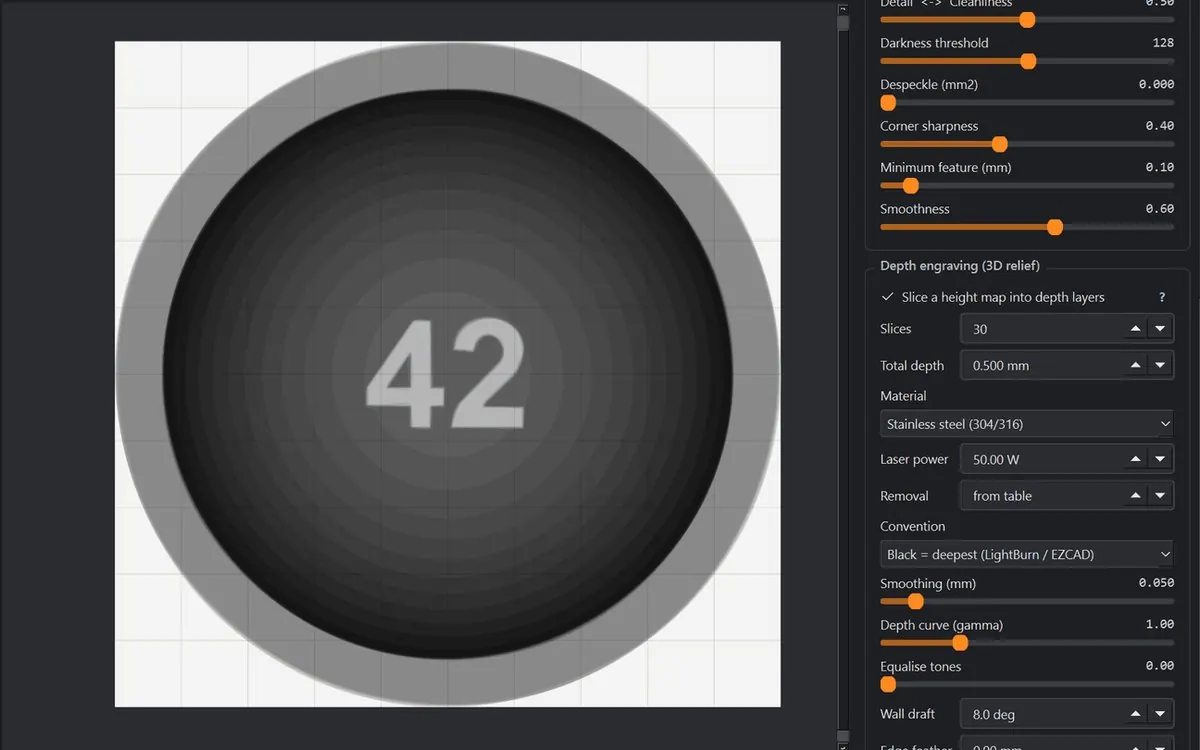The image size is (1200, 750).
Task: Click the Minimum feature (mm) slider handle
Action: [x=910, y=186]
